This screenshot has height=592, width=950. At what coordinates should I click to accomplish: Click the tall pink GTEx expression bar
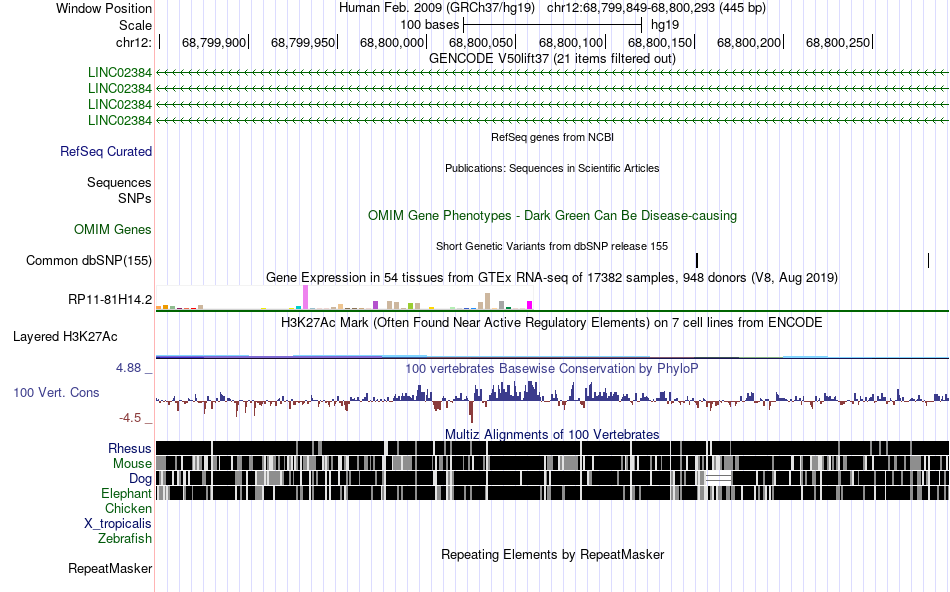pyautogui.click(x=306, y=298)
